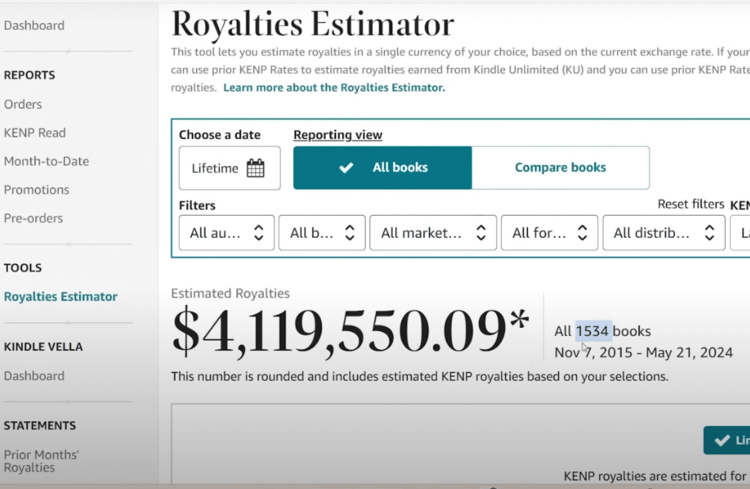Open Learn more about the Royalties Estimator
The image size is (750, 489).
click(x=334, y=88)
